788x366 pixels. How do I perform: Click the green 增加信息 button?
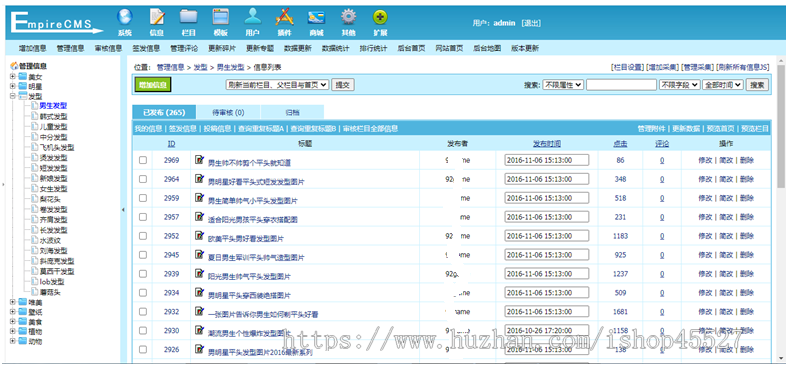click(153, 85)
